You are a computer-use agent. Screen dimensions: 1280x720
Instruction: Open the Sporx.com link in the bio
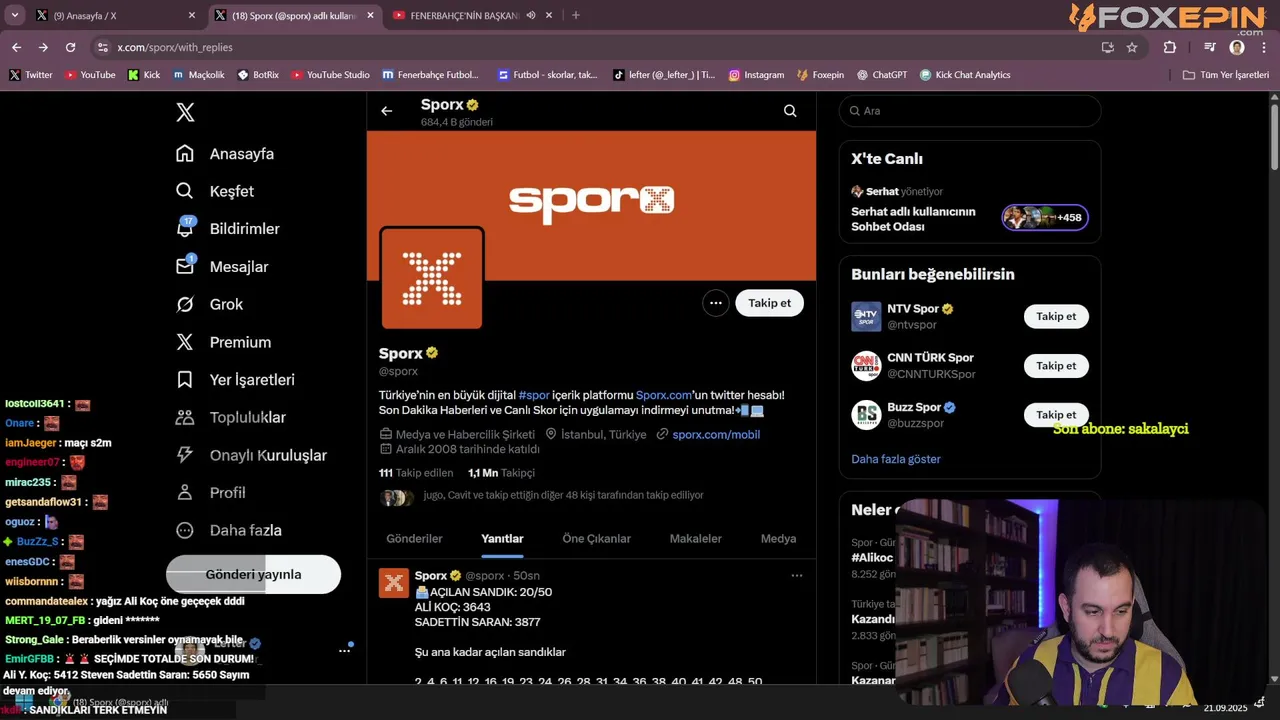click(x=663, y=395)
